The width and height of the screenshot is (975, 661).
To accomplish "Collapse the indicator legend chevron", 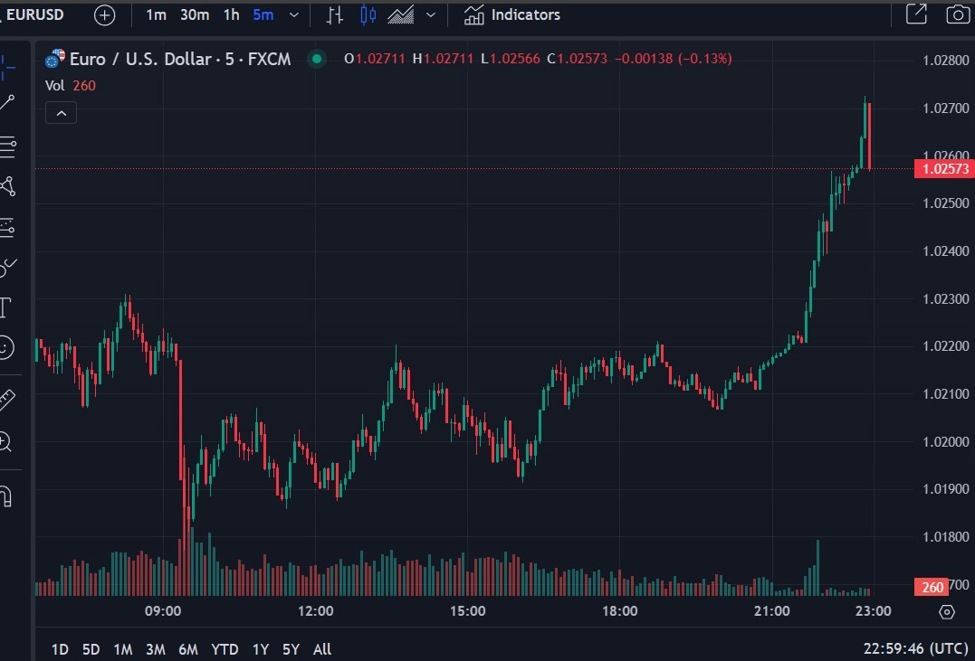I will (61, 113).
